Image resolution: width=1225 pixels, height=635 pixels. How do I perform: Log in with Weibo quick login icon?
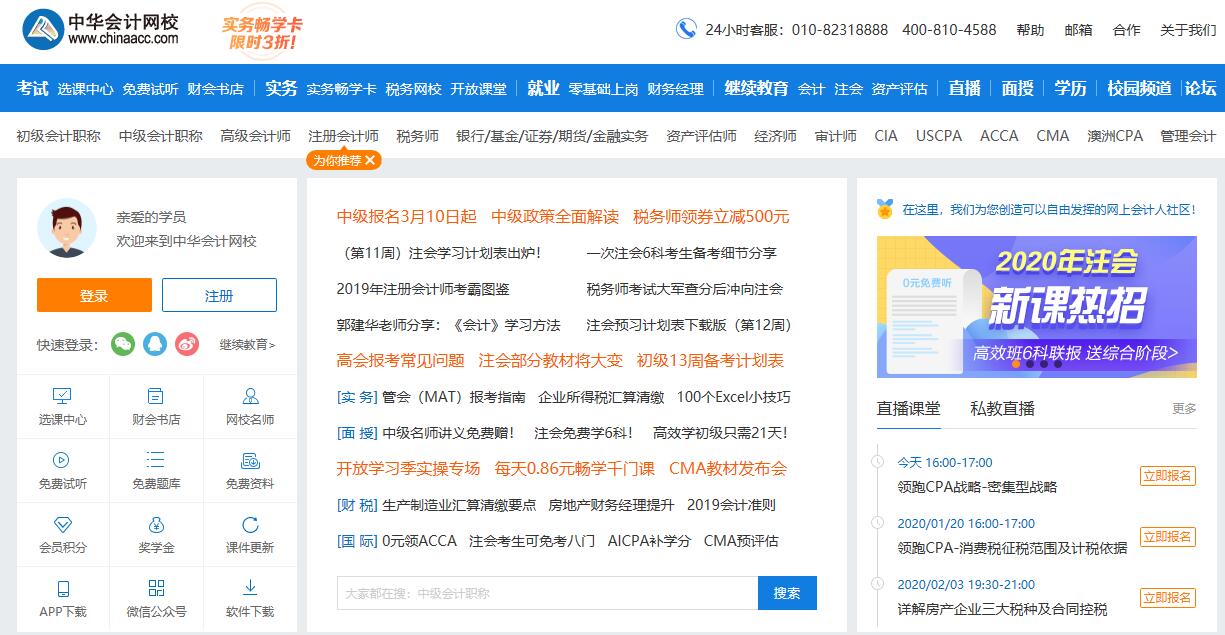click(x=187, y=344)
